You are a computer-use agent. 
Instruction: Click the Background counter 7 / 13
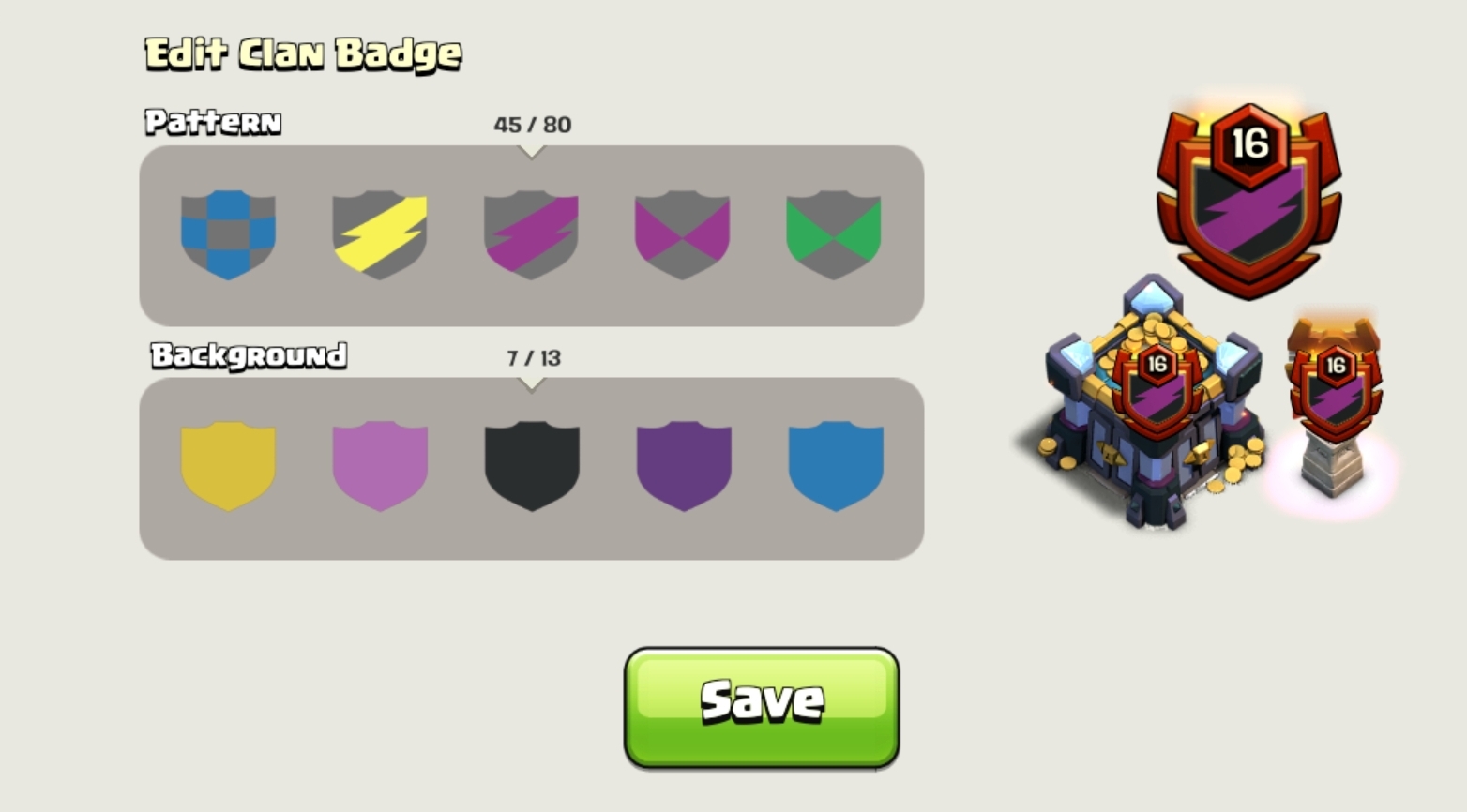click(x=534, y=358)
